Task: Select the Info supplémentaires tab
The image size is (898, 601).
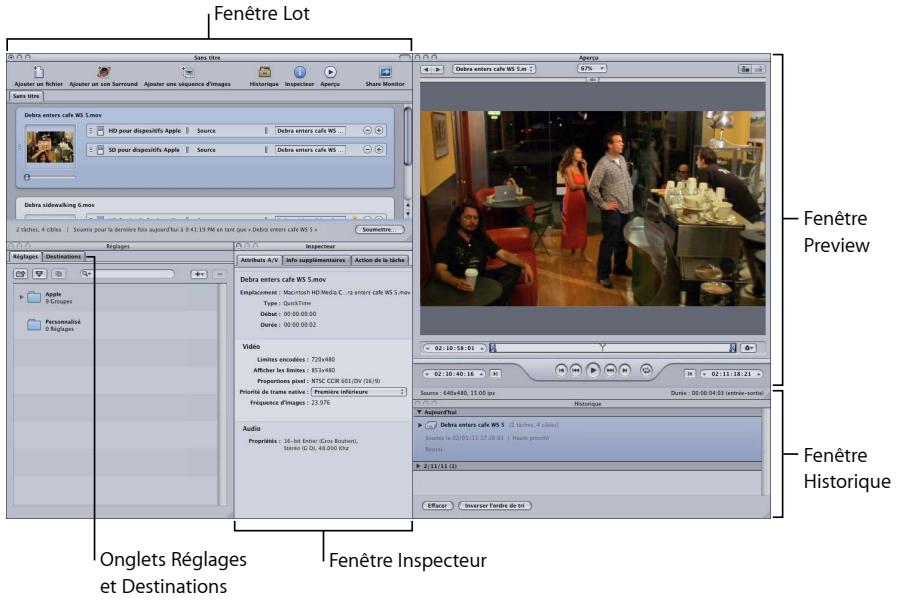Action: 315,259
